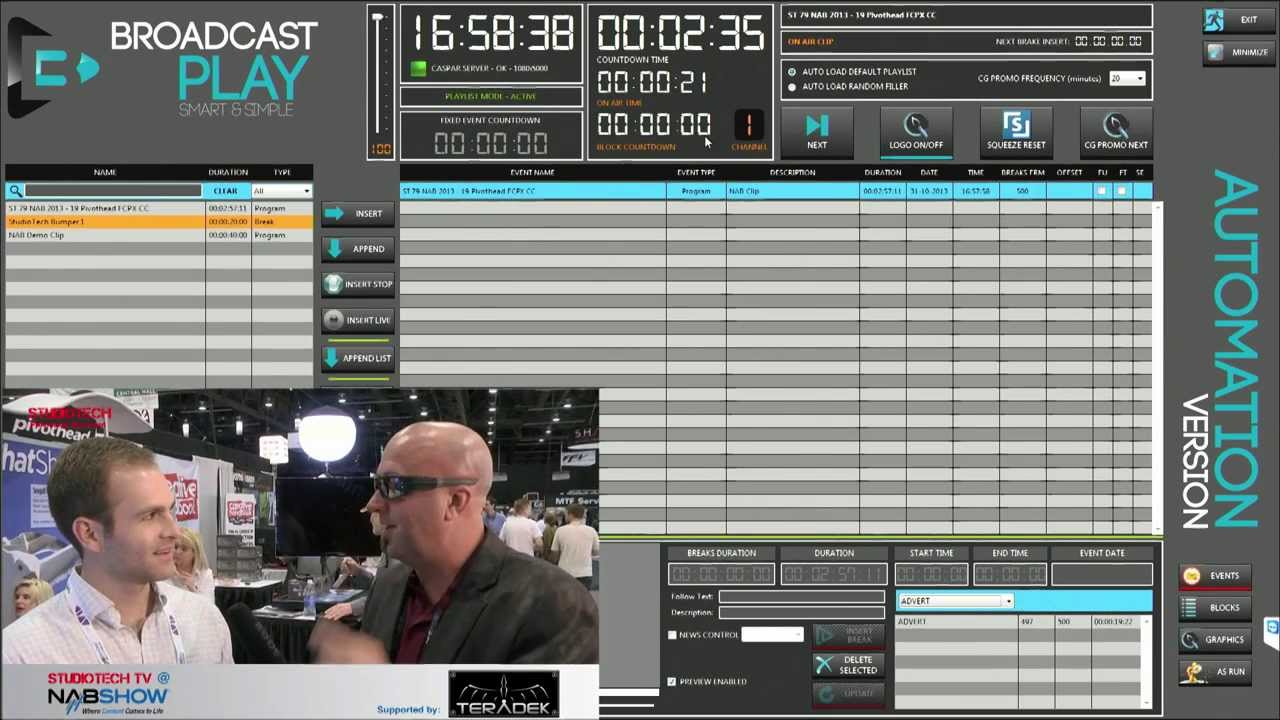
Task: Click the NEXT playback button
Action: [817, 130]
